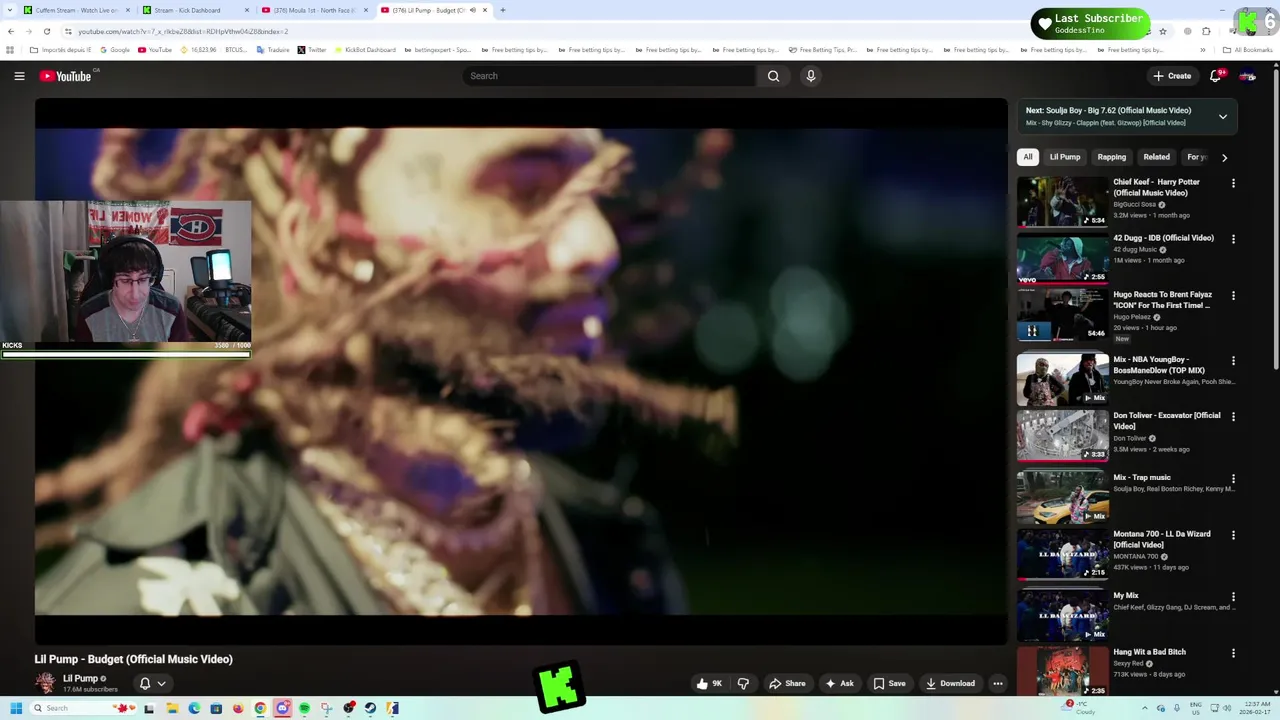
Task: Open options for Don Toliver Excavator video
Action: tap(1233, 417)
